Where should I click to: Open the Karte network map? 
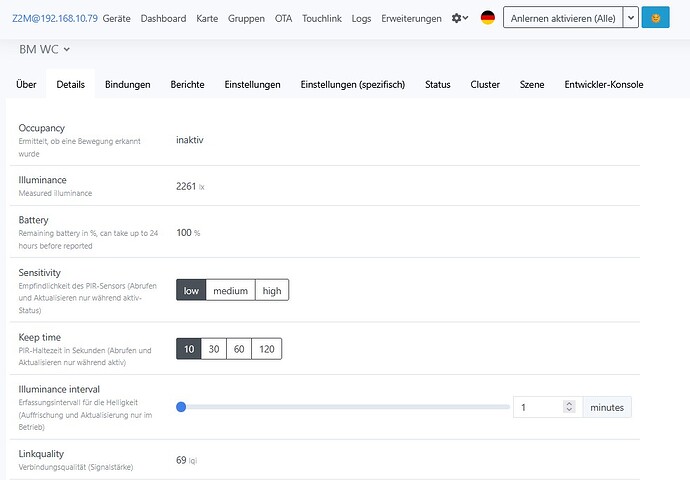[207, 18]
